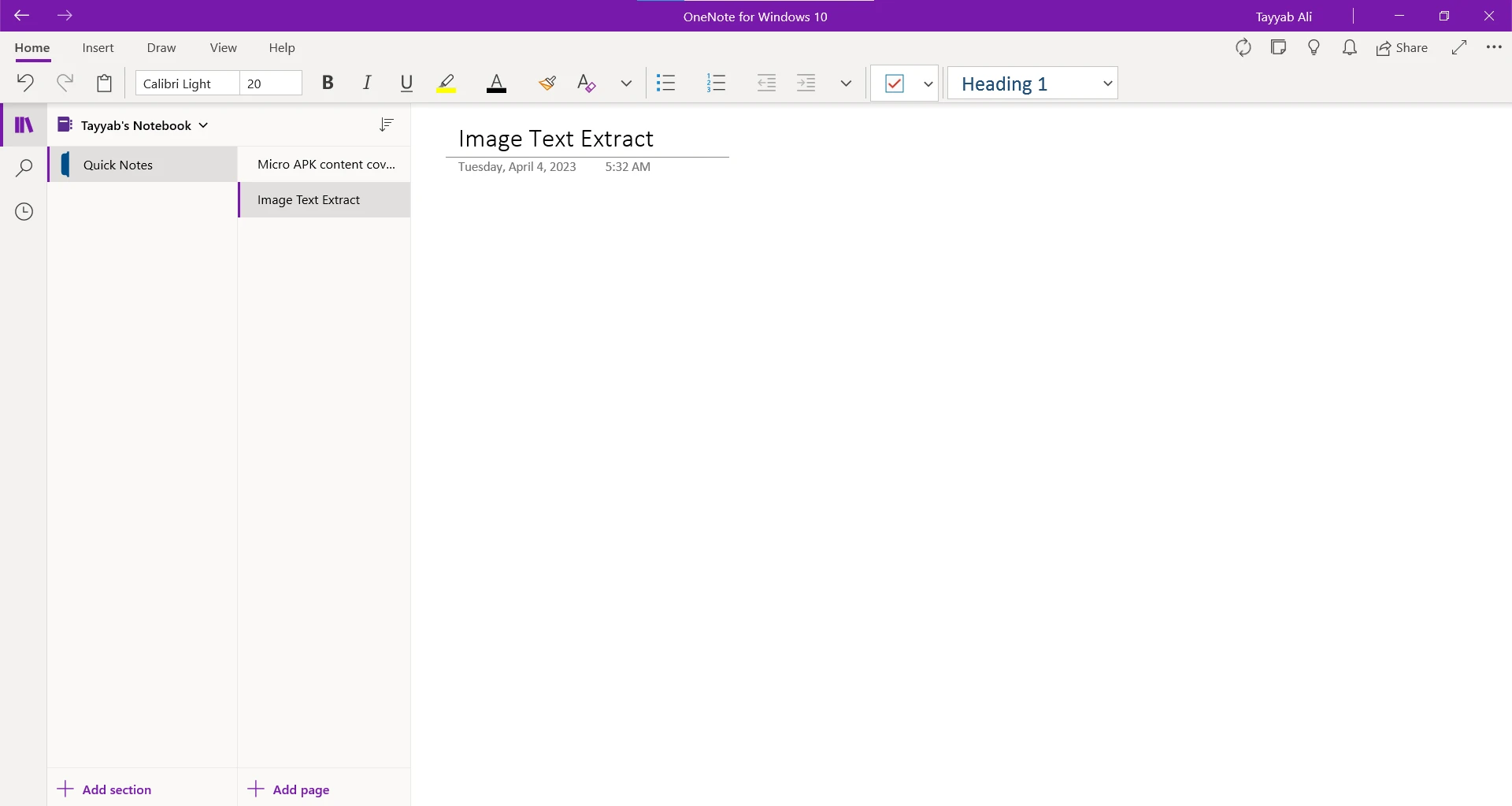Apply yellow text highlight color
This screenshot has width=1512, height=806.
pyautogui.click(x=447, y=83)
